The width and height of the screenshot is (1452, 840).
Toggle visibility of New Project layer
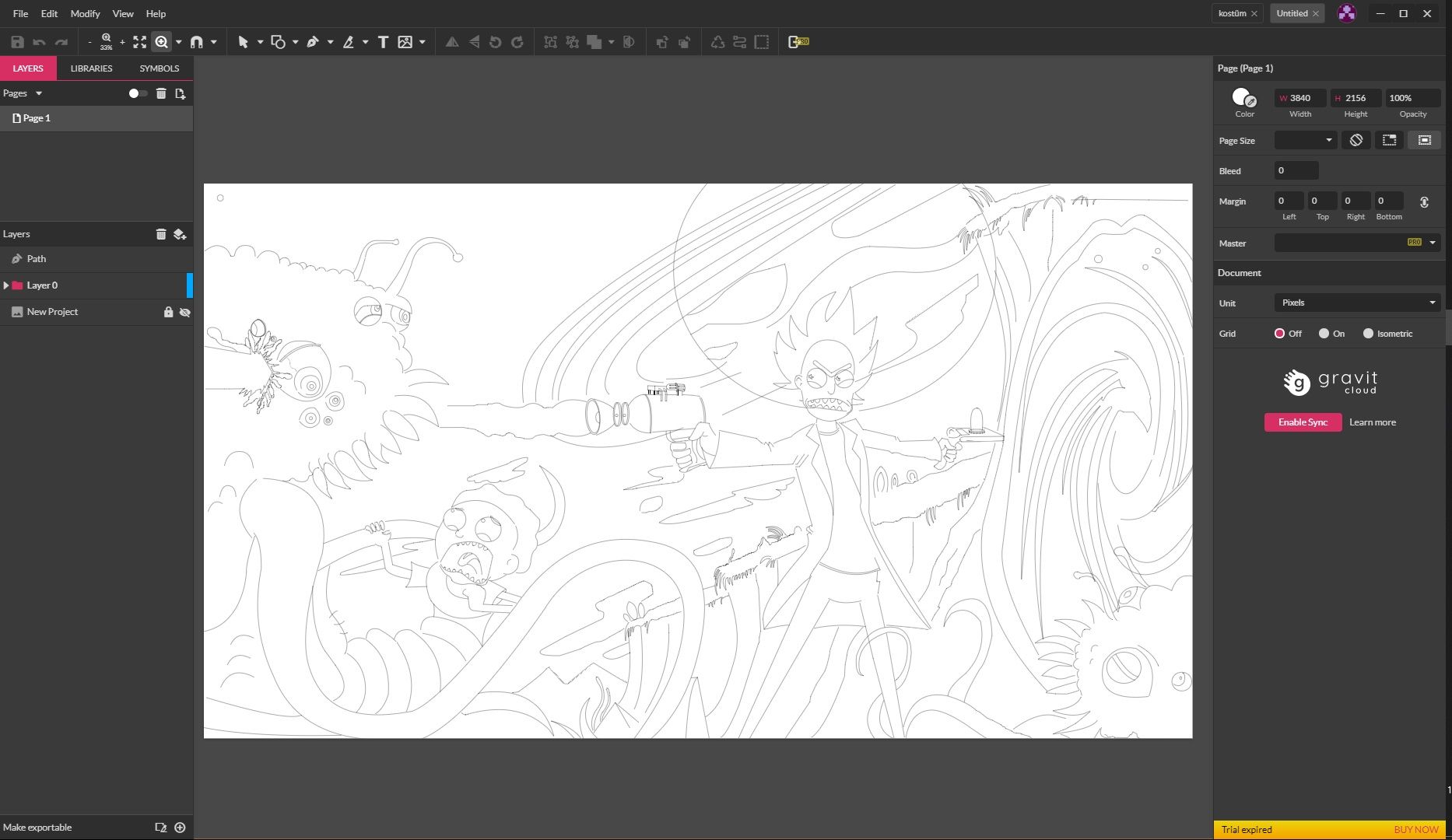(x=184, y=312)
